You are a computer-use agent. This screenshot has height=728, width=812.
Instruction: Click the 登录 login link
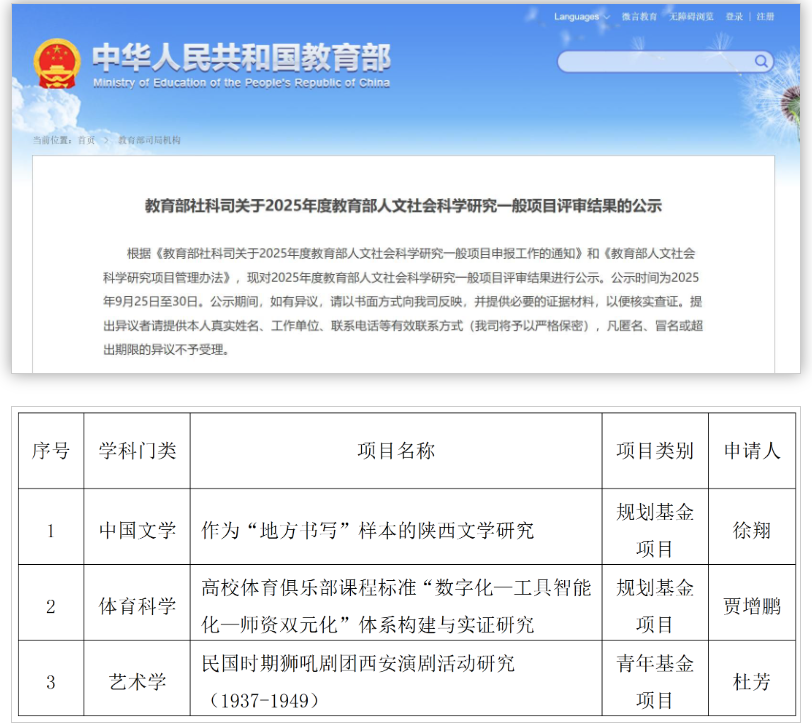[734, 17]
